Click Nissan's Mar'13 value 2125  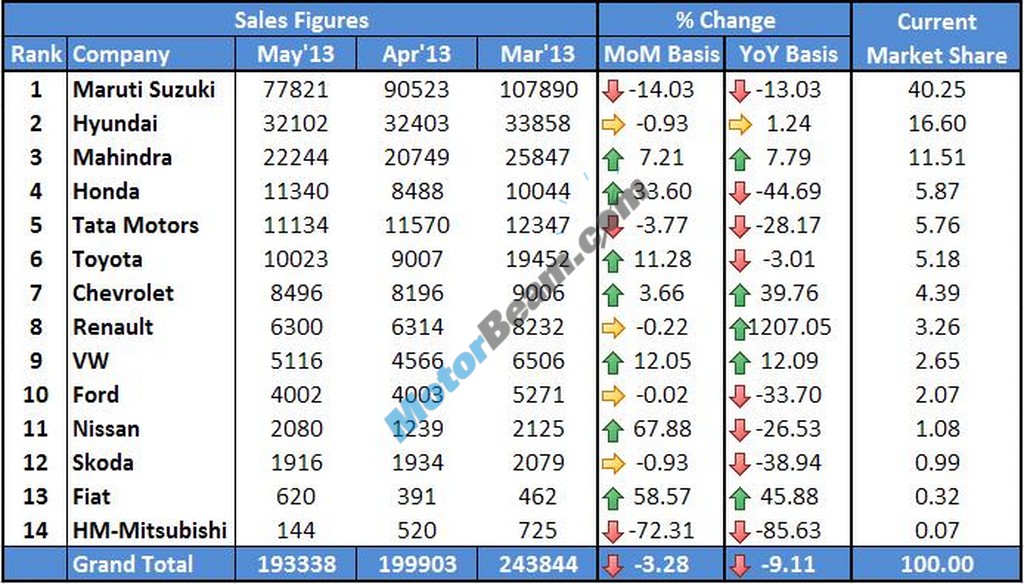tap(539, 429)
